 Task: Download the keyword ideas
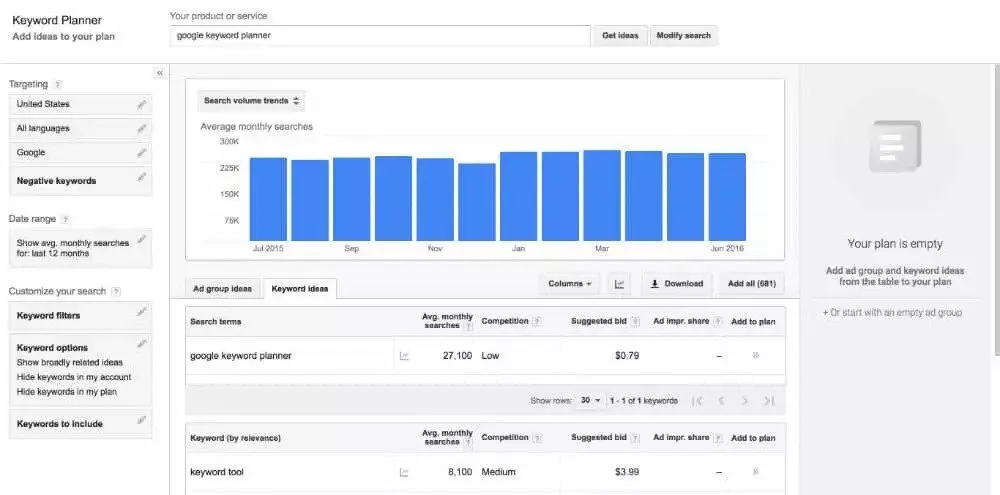point(677,284)
